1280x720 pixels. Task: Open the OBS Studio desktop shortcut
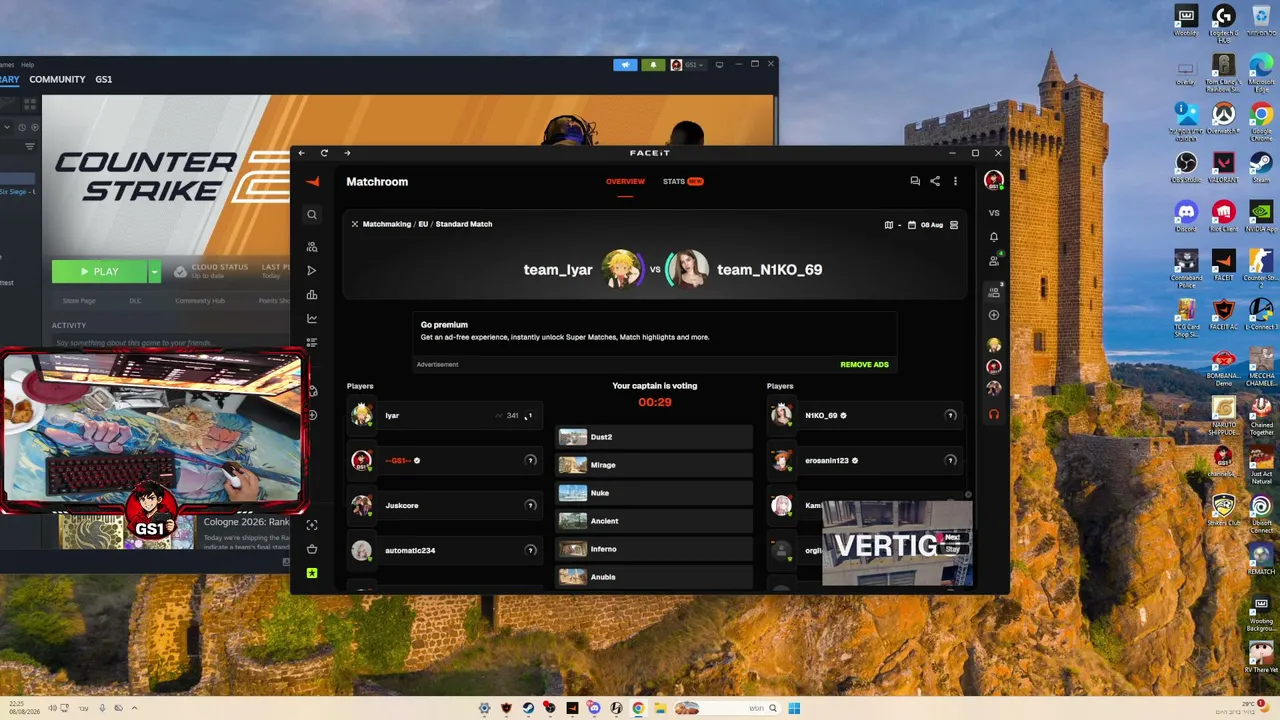pos(1186,166)
